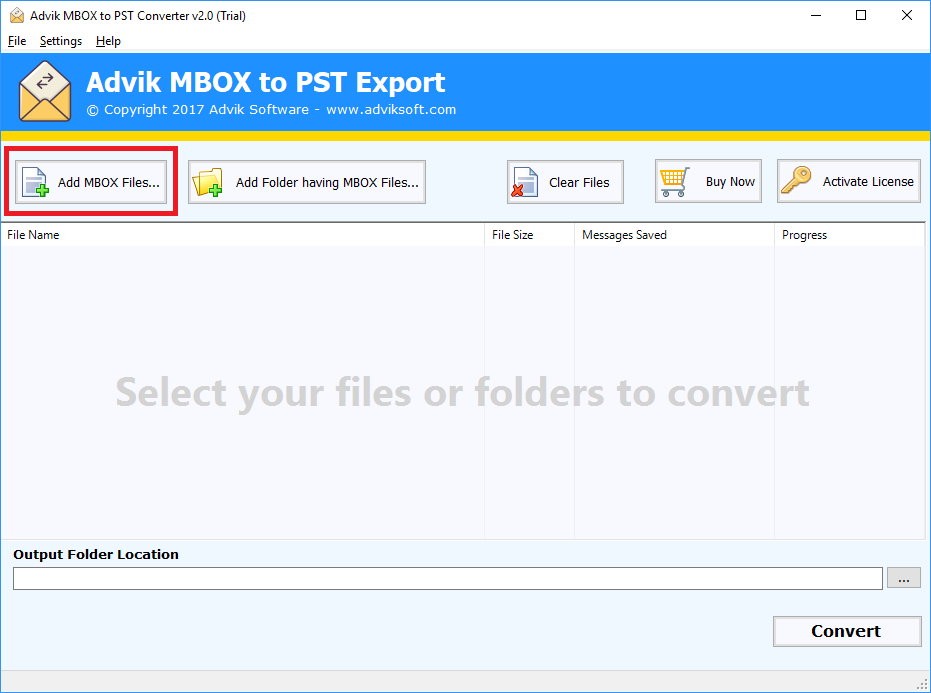Click the folder icon on Add Folder button
The height and width of the screenshot is (693, 931).
(x=207, y=181)
